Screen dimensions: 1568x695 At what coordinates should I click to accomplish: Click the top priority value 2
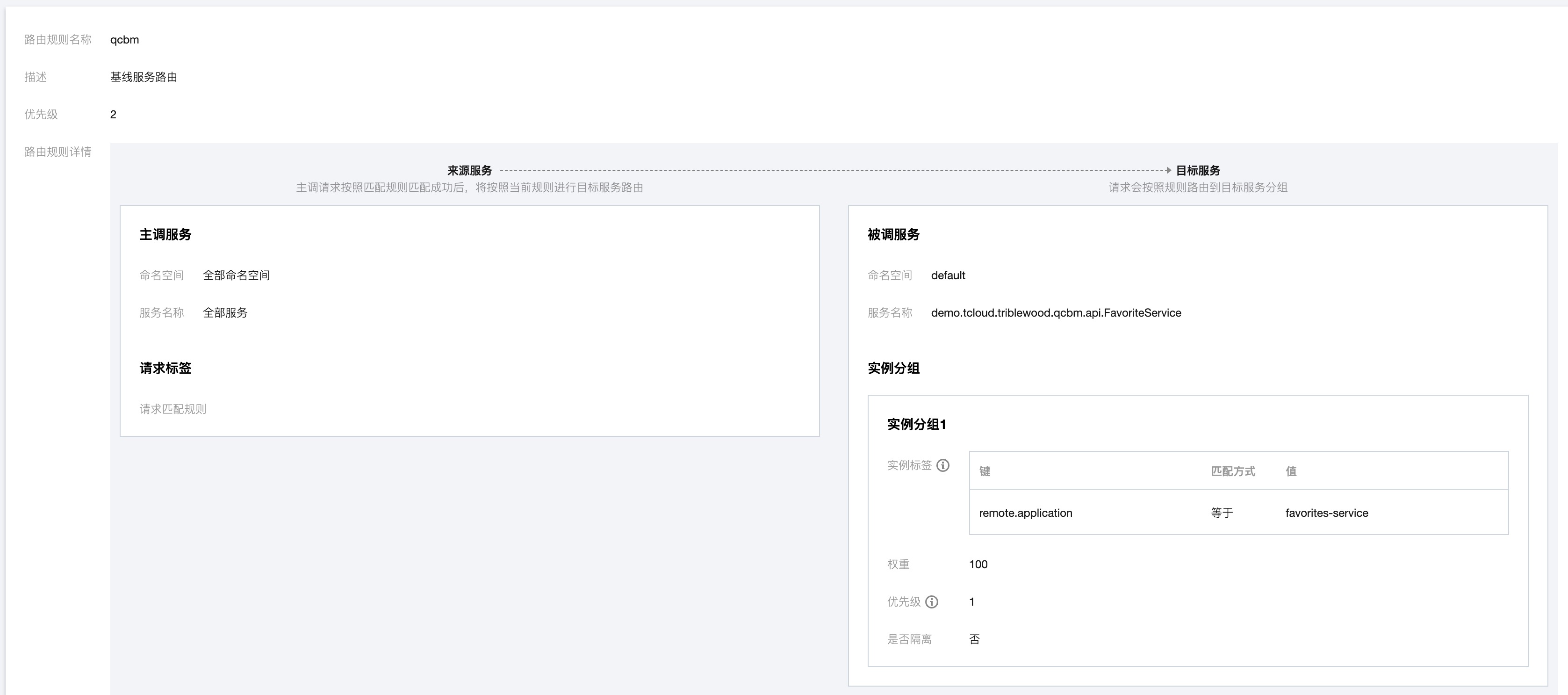[x=113, y=115]
